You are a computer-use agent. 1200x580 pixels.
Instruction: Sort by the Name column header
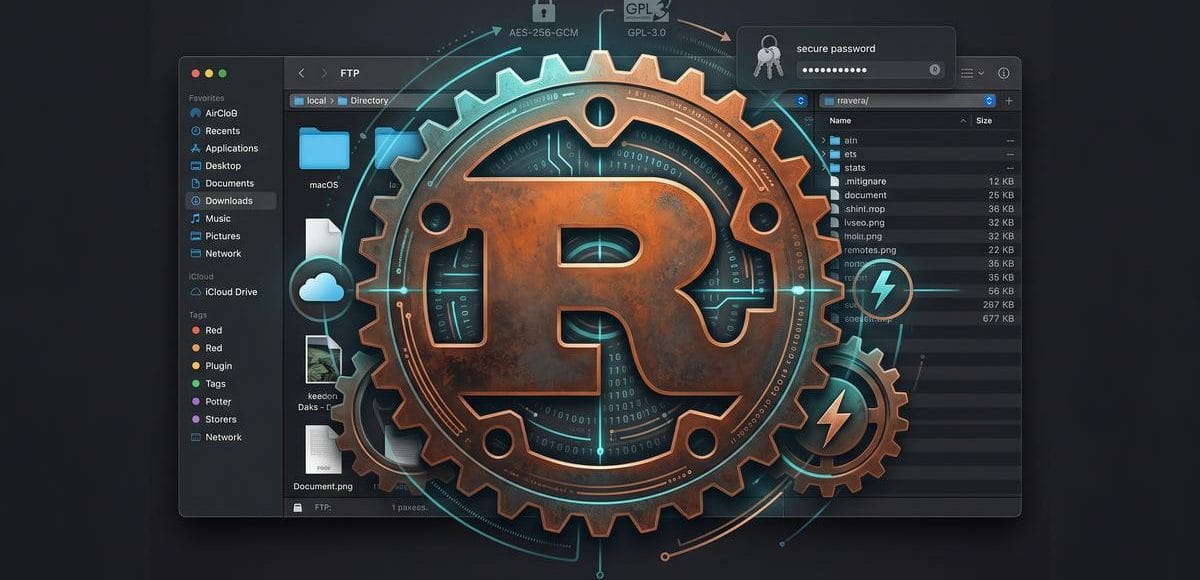pyautogui.click(x=840, y=121)
